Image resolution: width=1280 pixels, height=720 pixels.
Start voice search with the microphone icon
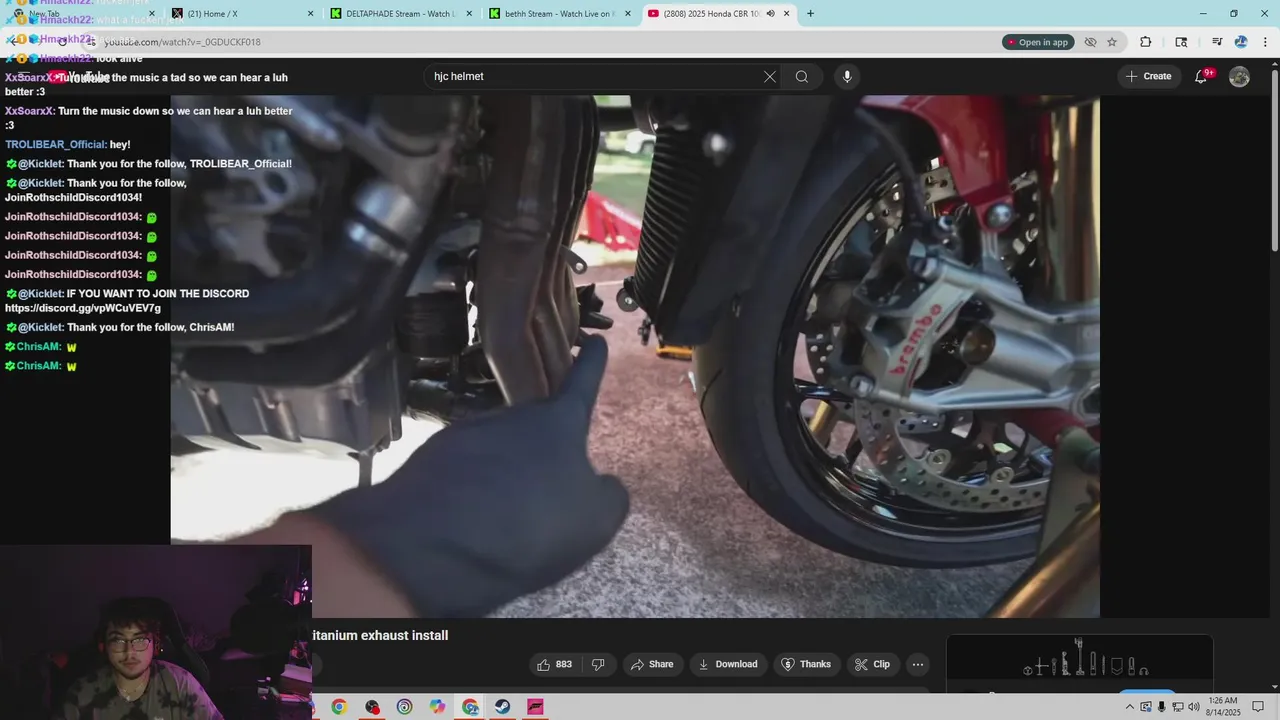847,77
